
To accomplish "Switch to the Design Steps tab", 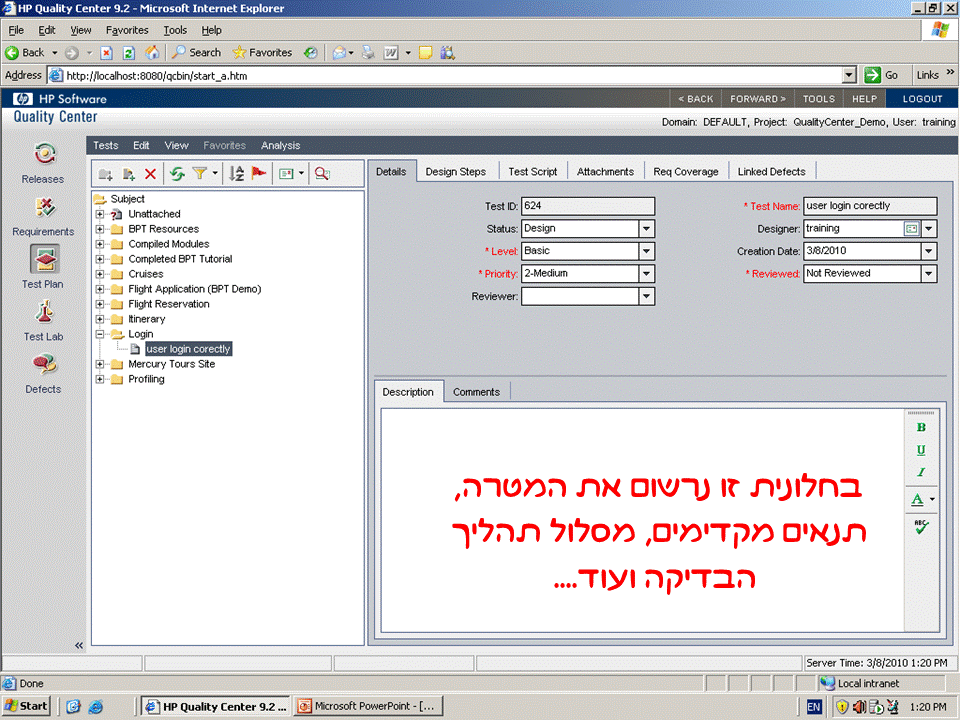I will [x=456, y=172].
